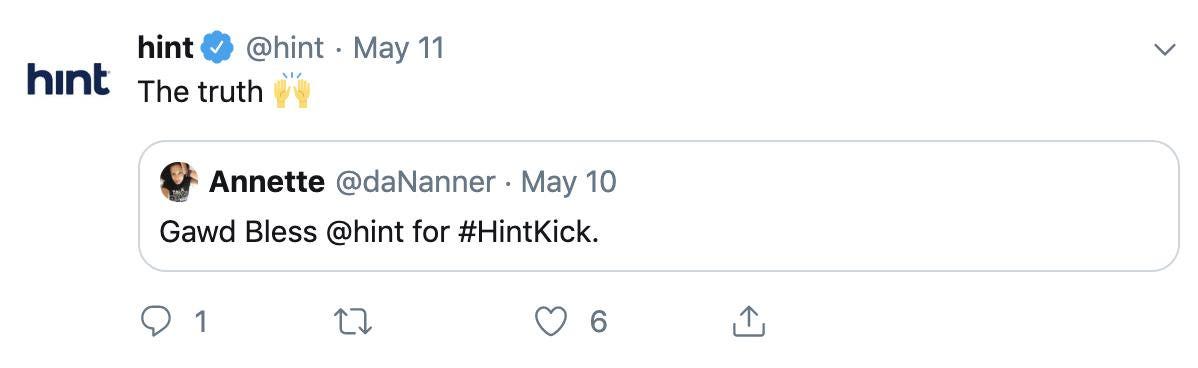Open the Annette display name
The image size is (1198, 368).
(x=266, y=182)
